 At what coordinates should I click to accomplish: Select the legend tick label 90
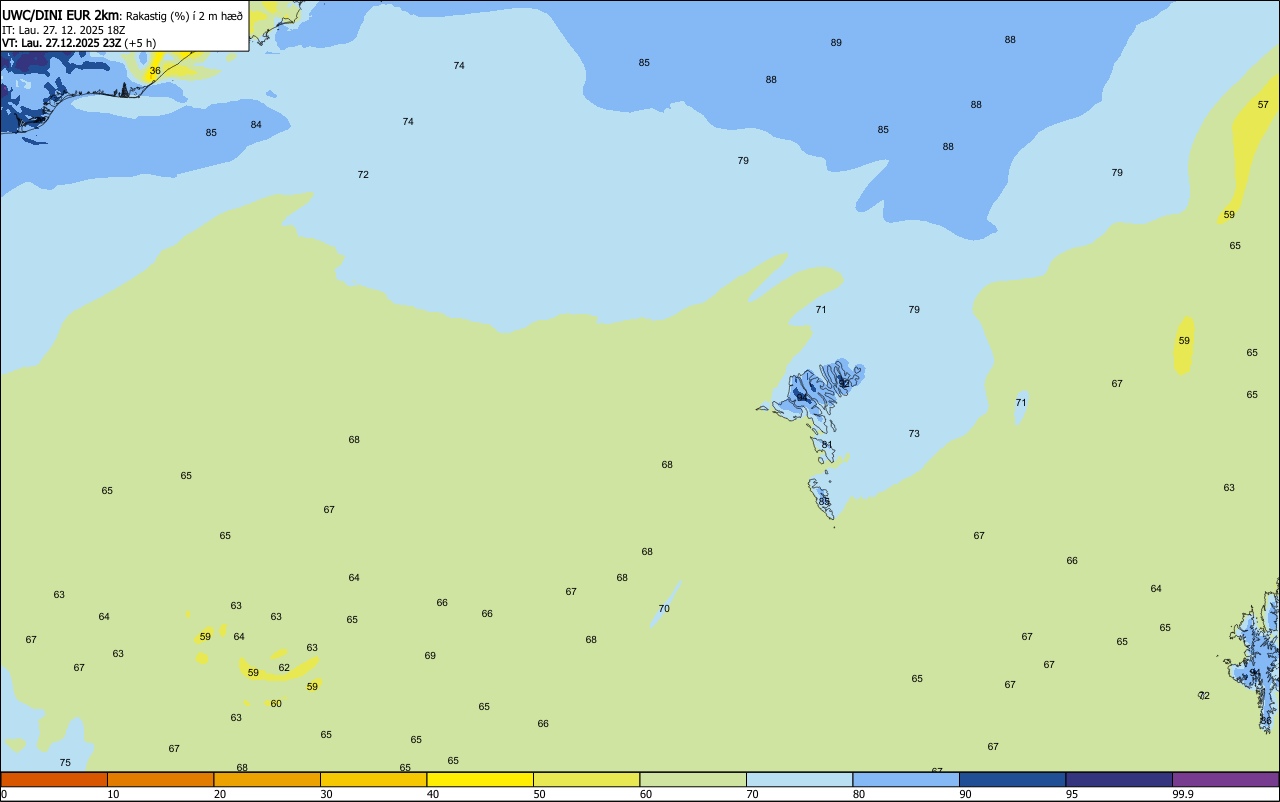click(x=966, y=794)
